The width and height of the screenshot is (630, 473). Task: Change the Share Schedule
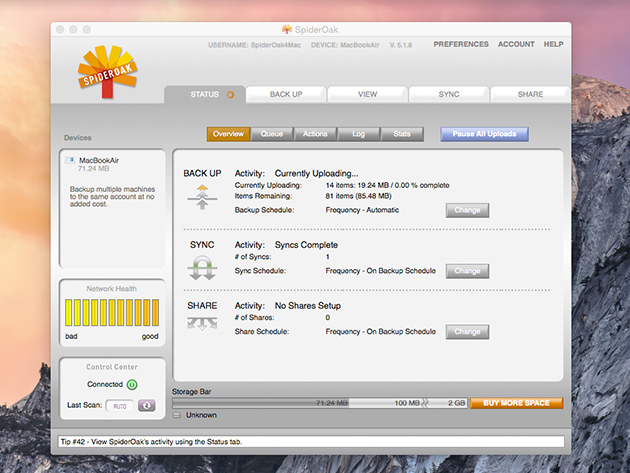pyautogui.click(x=467, y=332)
